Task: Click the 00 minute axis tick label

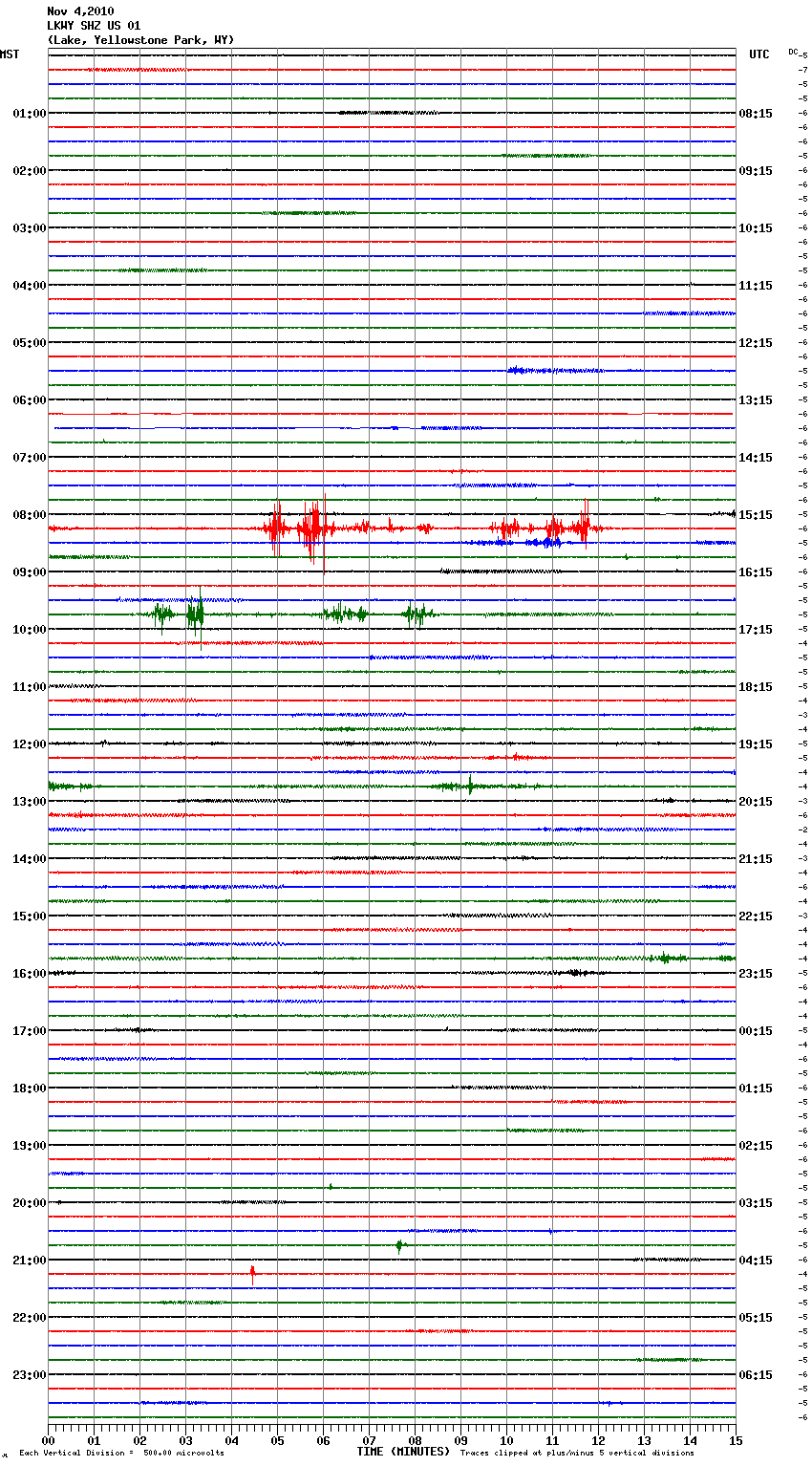Action: (x=49, y=1440)
